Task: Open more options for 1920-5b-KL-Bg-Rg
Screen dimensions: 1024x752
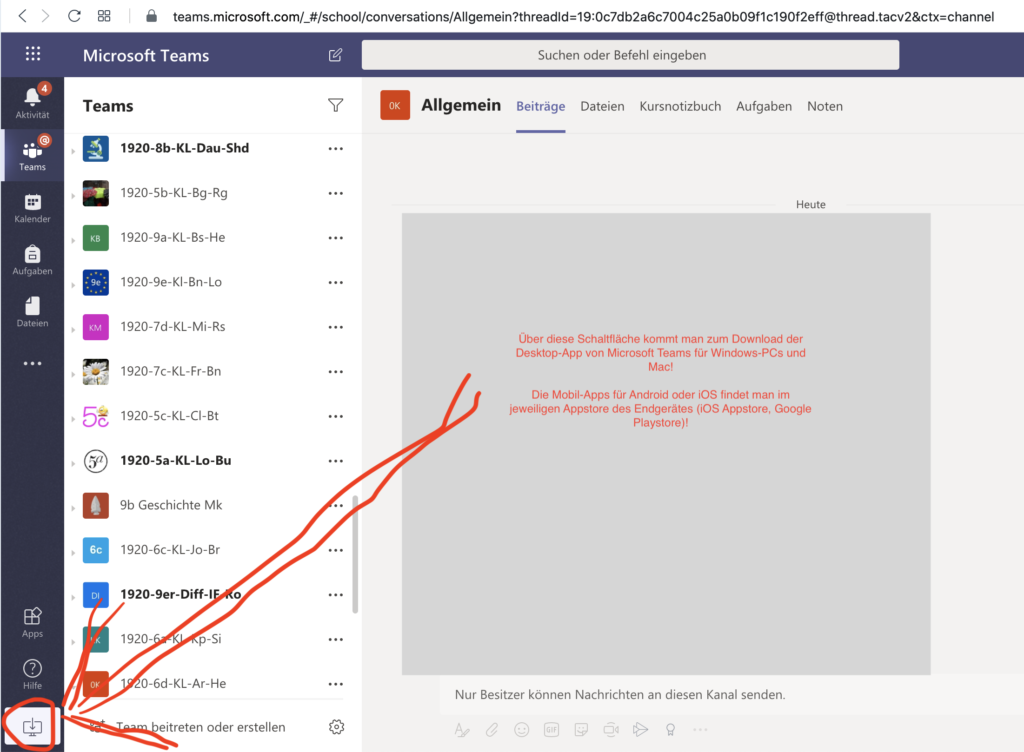Action: [336, 193]
